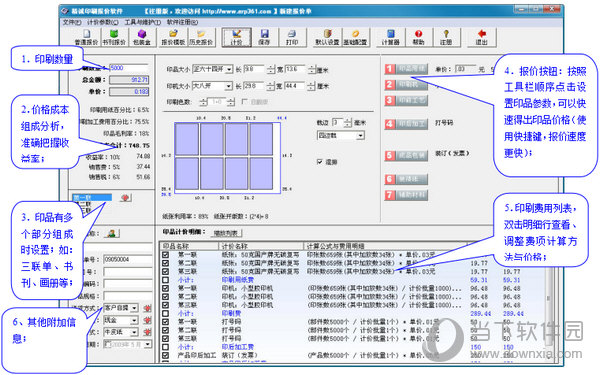
Task: Click customer lookup person icon
Action: 112,233
